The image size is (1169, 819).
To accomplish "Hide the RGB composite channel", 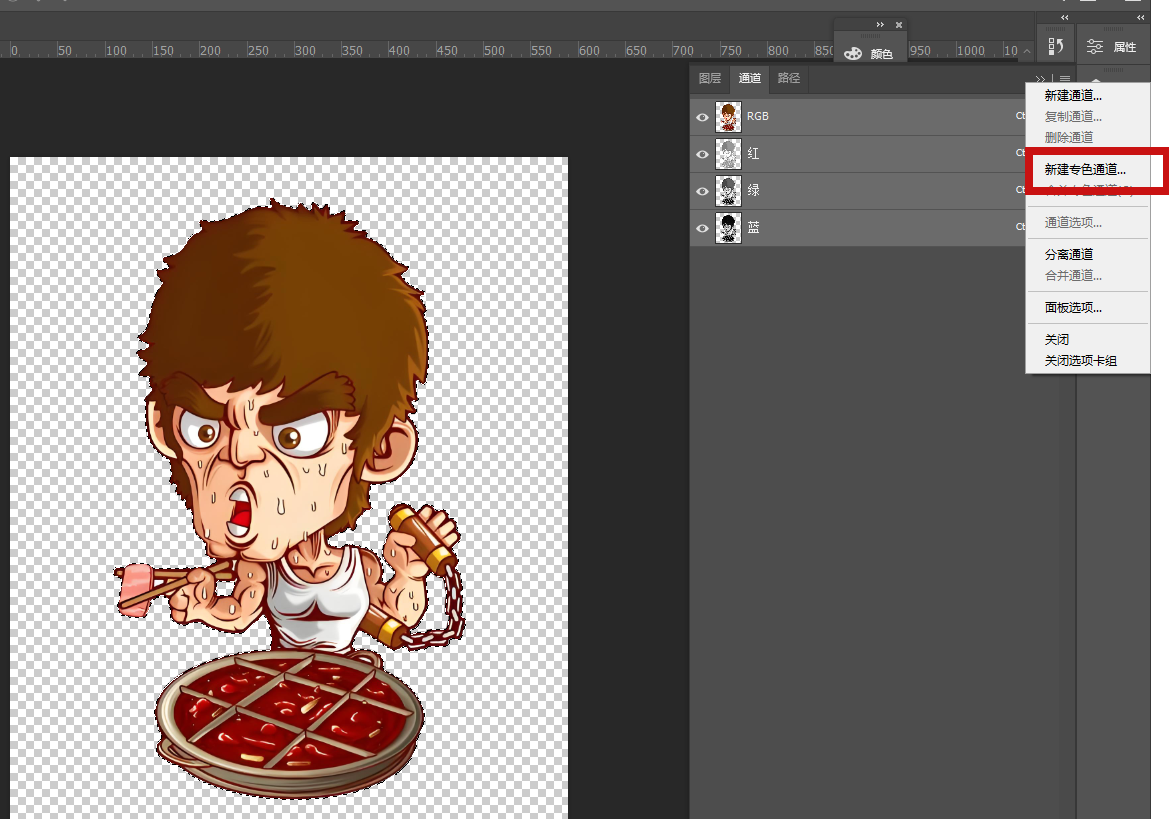I will [x=702, y=117].
